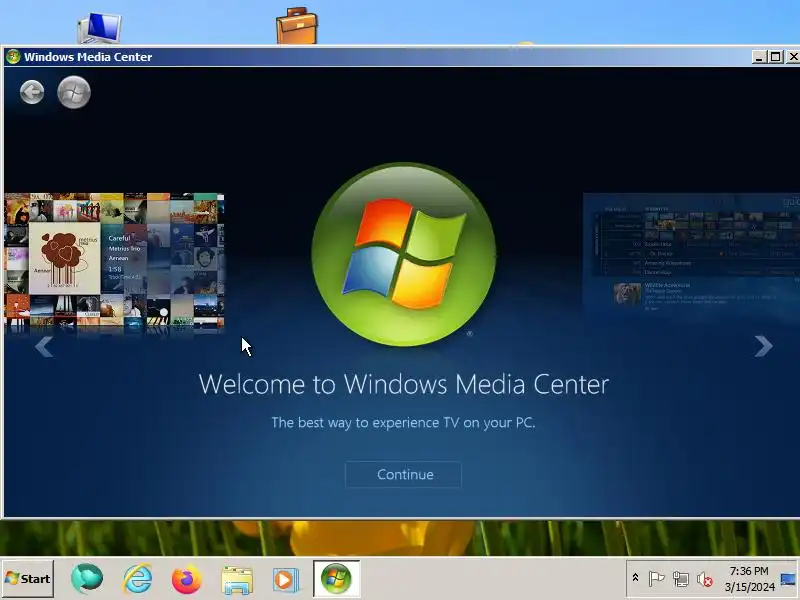This screenshot has width=800, height=600.
Task: Open Windows Media Player from taskbar
Action: (x=285, y=580)
